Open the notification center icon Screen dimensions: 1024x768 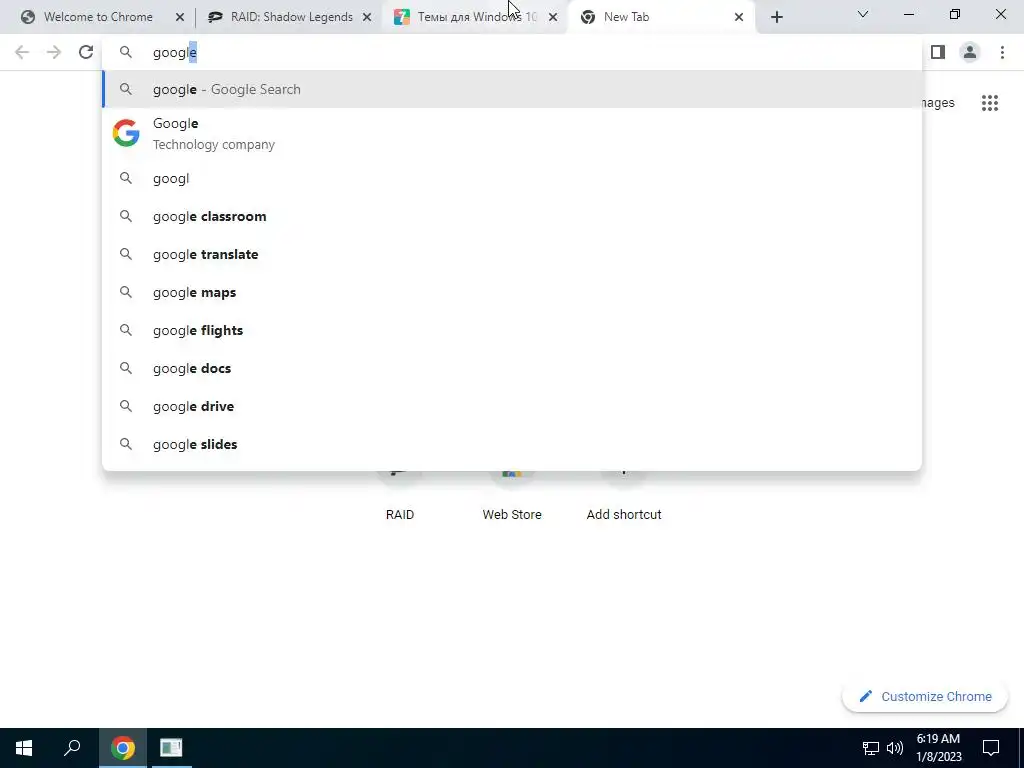point(991,748)
